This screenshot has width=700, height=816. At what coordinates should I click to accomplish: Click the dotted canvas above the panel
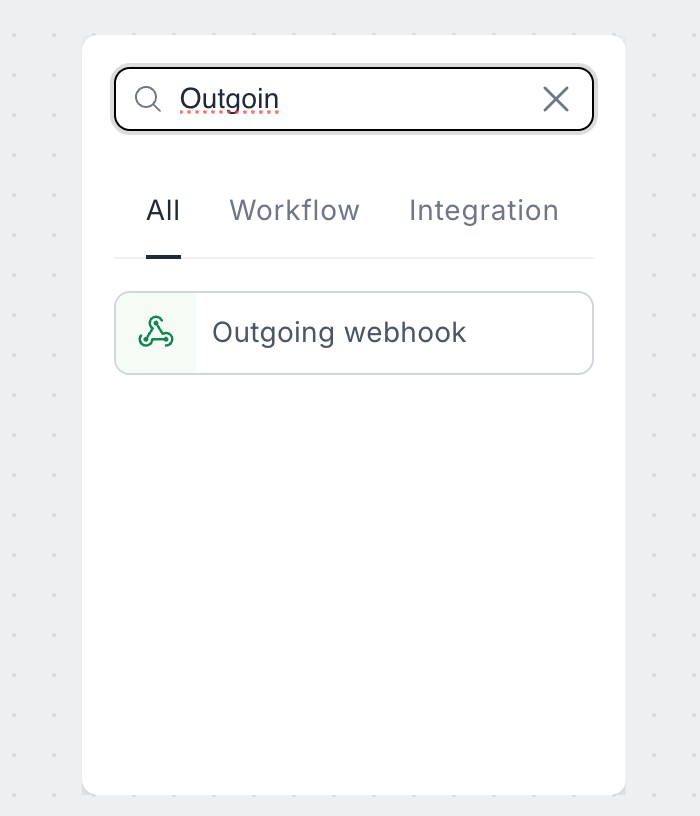(350, 16)
